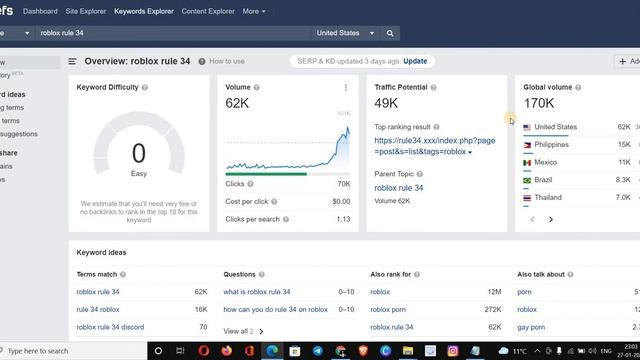Click the How to use help icon

202,61
